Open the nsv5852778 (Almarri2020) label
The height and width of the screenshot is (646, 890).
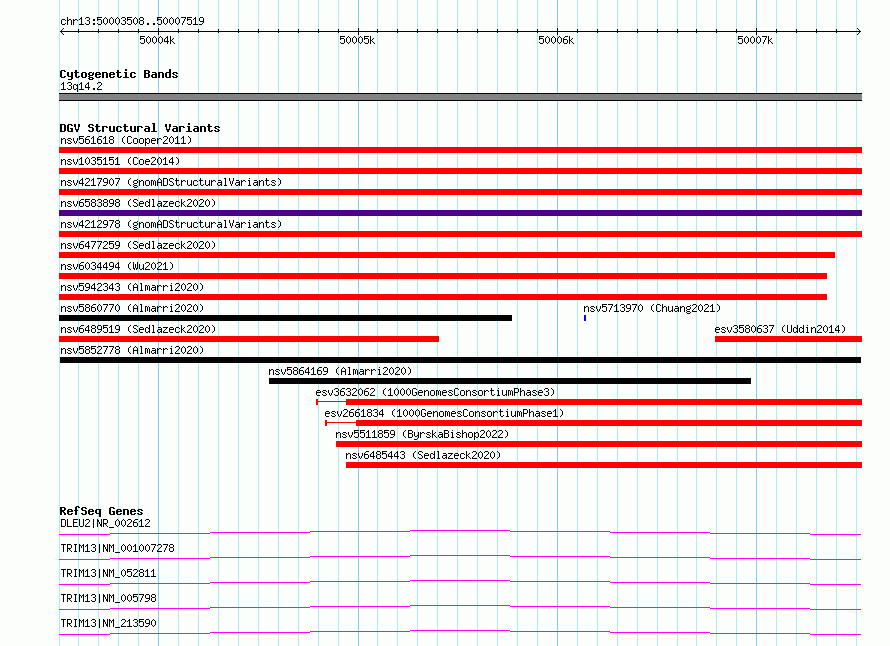[x=132, y=350]
